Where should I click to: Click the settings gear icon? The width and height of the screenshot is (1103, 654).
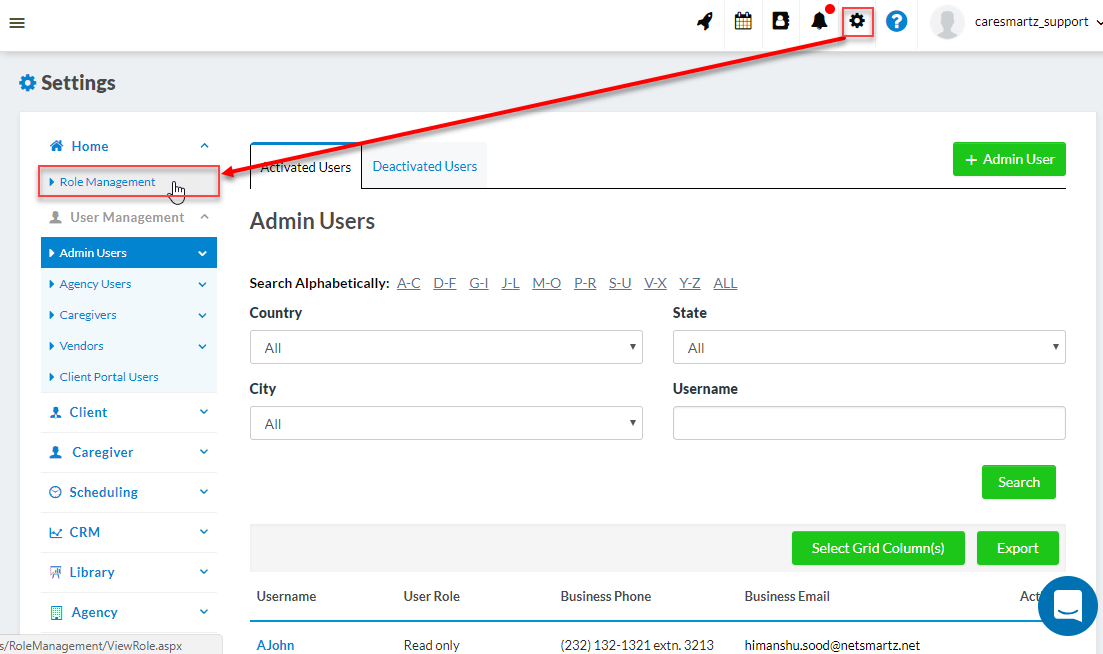pos(857,21)
